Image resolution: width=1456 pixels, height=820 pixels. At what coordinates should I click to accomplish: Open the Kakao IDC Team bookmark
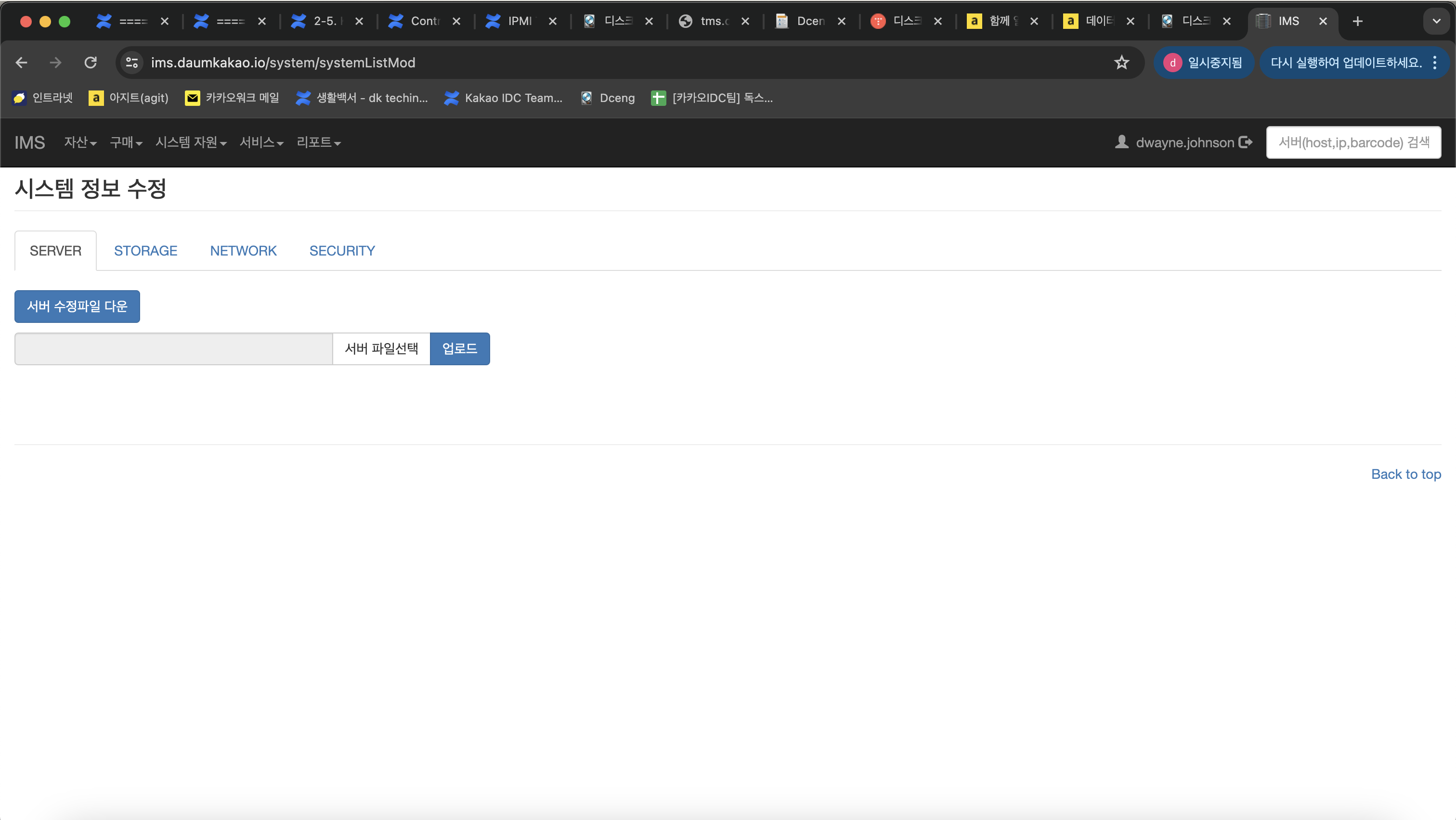[503, 98]
